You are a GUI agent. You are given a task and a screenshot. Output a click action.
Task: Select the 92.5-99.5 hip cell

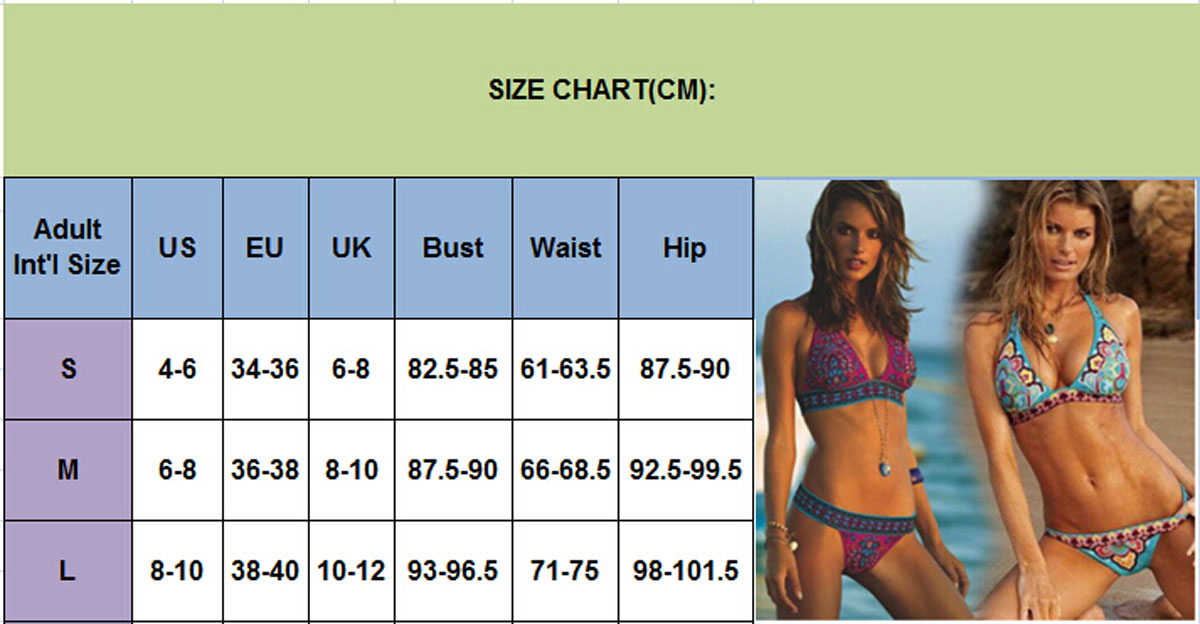pos(685,469)
